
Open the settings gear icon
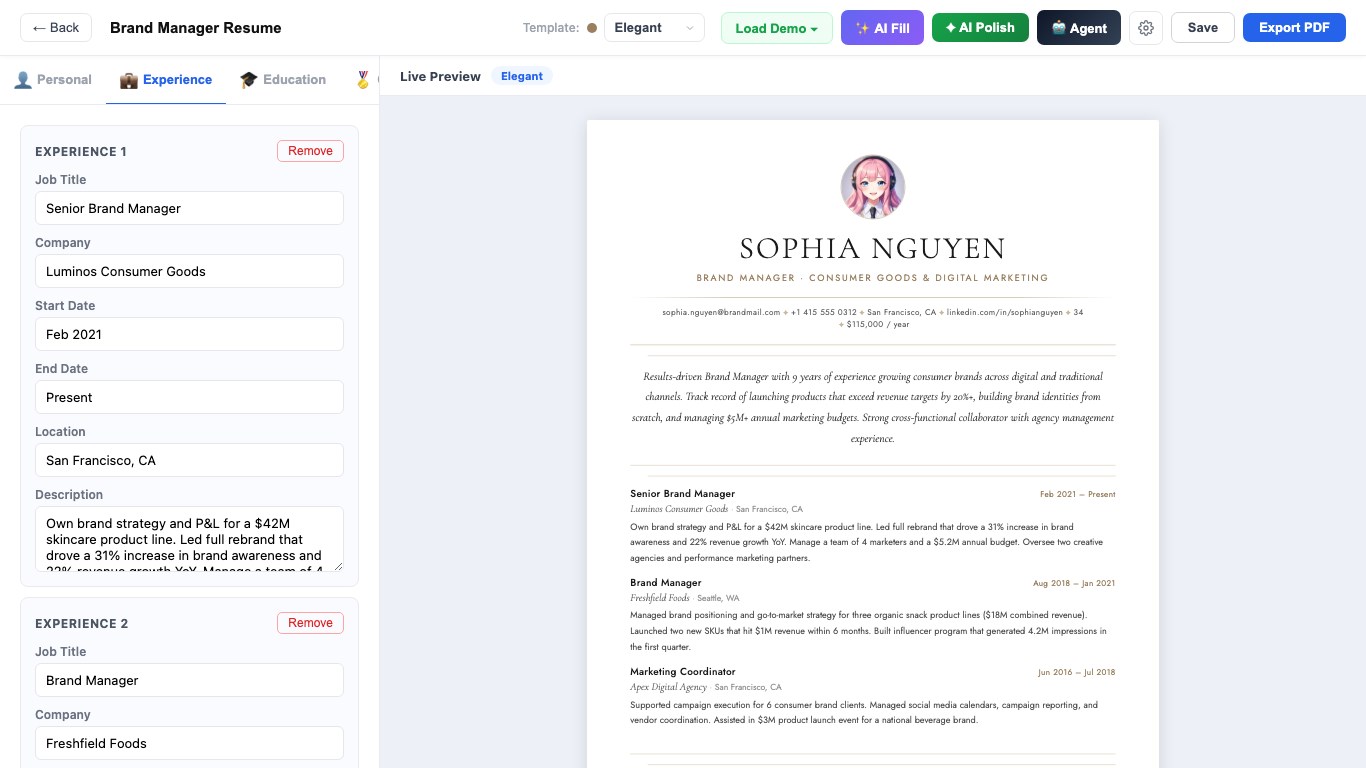tap(1146, 28)
